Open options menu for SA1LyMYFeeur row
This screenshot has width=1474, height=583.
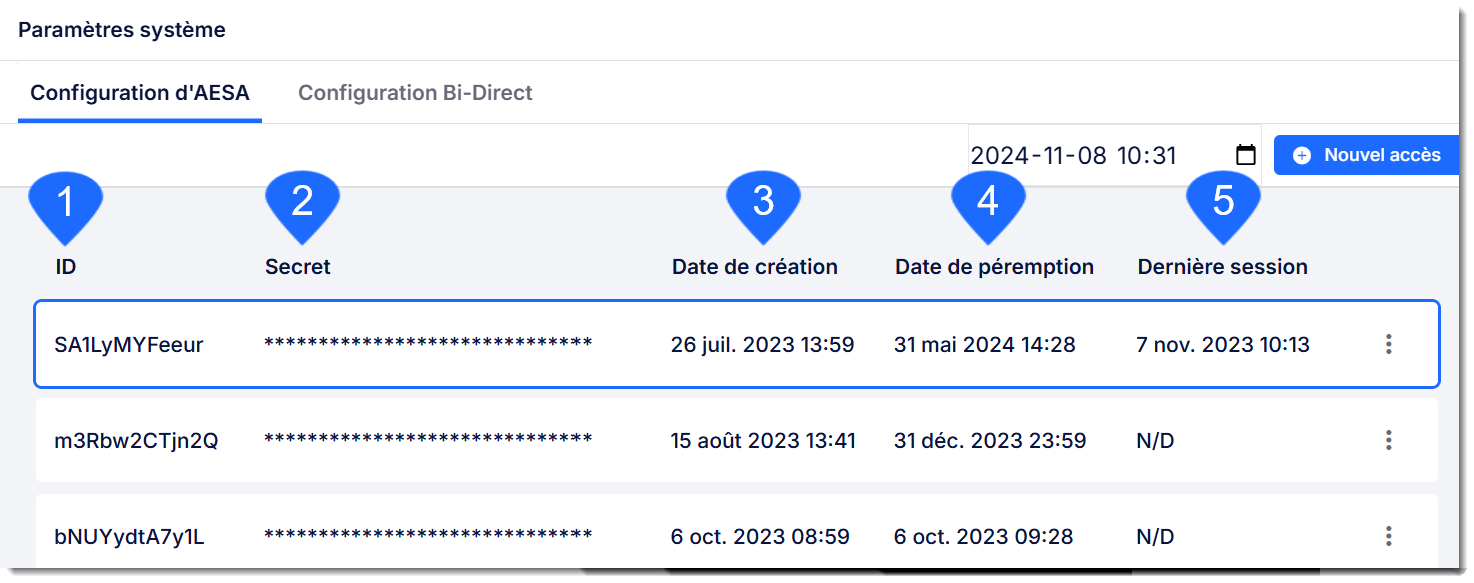pyautogui.click(x=1388, y=344)
